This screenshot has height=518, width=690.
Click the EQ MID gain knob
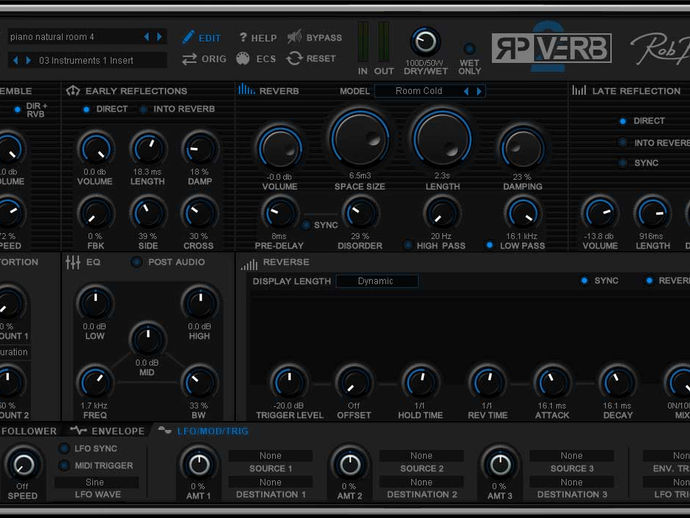[x=147, y=339]
